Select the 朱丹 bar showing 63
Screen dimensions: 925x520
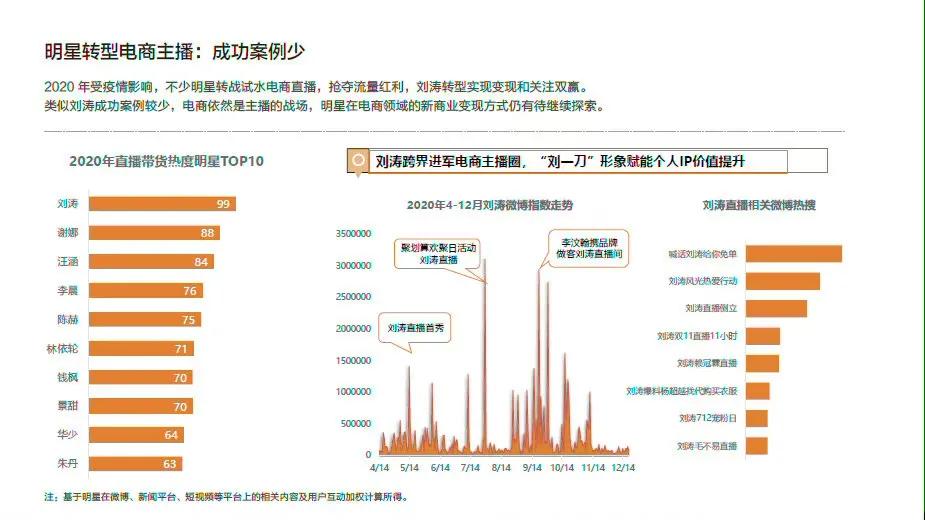click(x=136, y=464)
